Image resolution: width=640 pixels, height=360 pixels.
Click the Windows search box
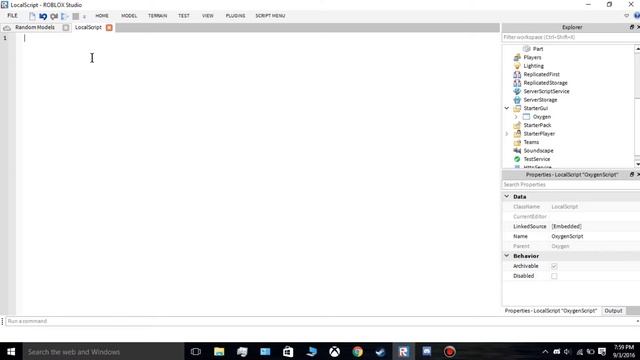tap(103, 351)
